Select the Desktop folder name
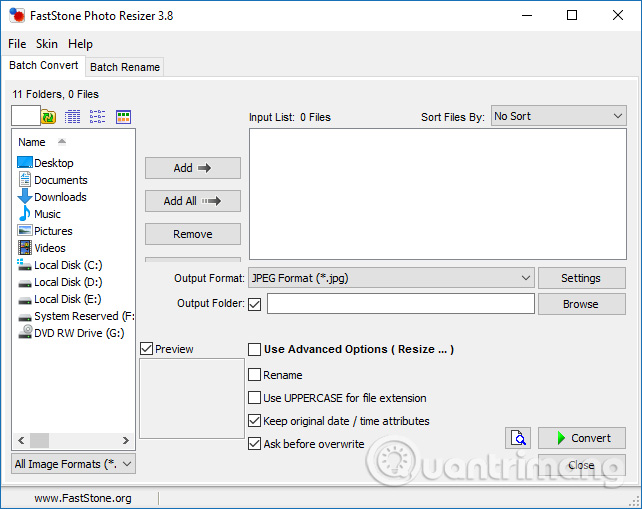The image size is (642, 509). (54, 163)
